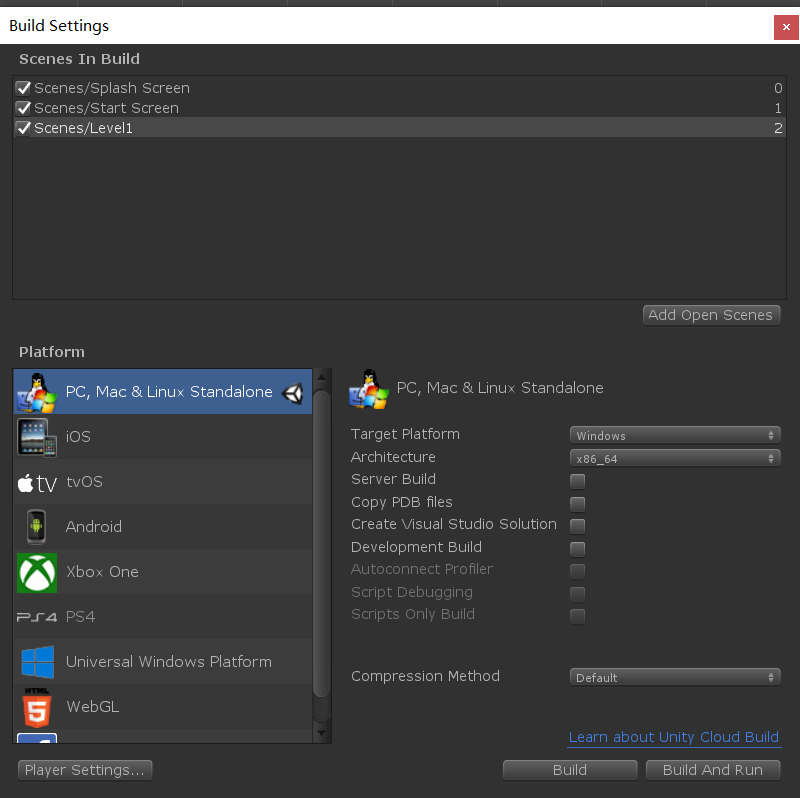Click the Android phone icon
This screenshot has width=800, height=798.
pos(36,527)
